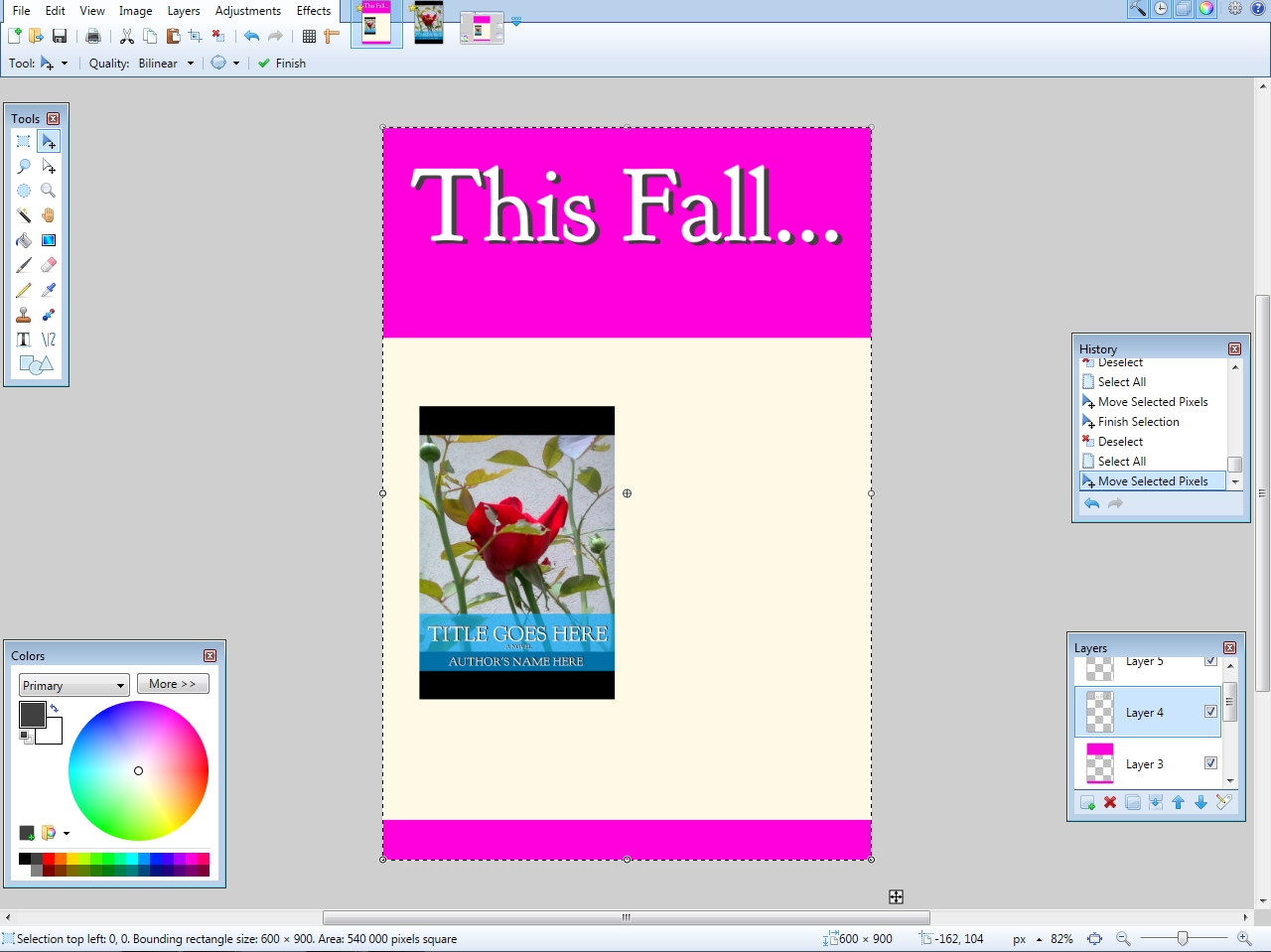The image size is (1271, 952).
Task: Toggle the rulers
Action: (x=332, y=36)
